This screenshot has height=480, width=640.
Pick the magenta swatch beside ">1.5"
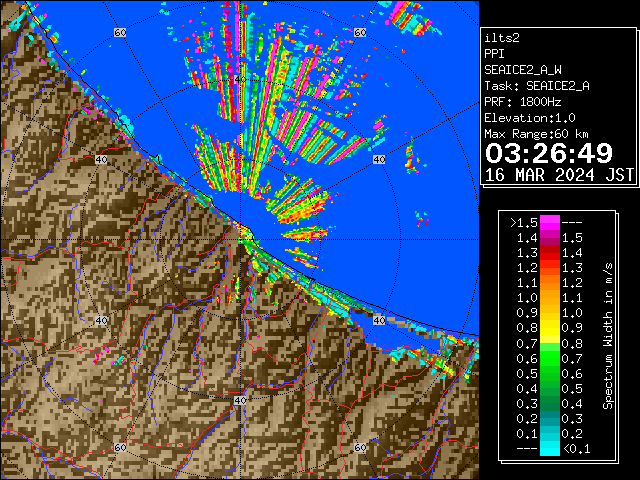click(550, 222)
